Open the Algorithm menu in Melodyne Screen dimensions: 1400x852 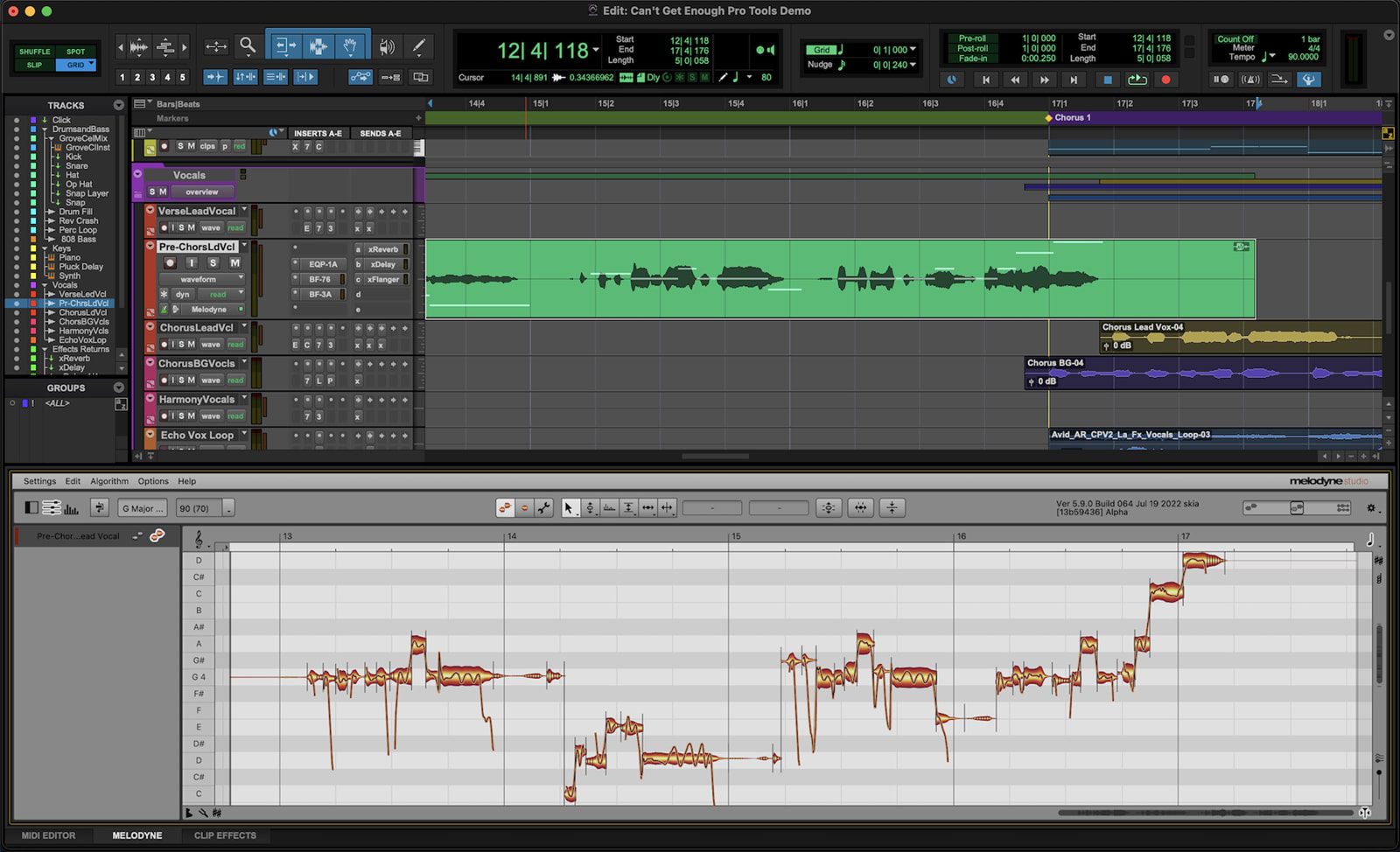tap(109, 481)
